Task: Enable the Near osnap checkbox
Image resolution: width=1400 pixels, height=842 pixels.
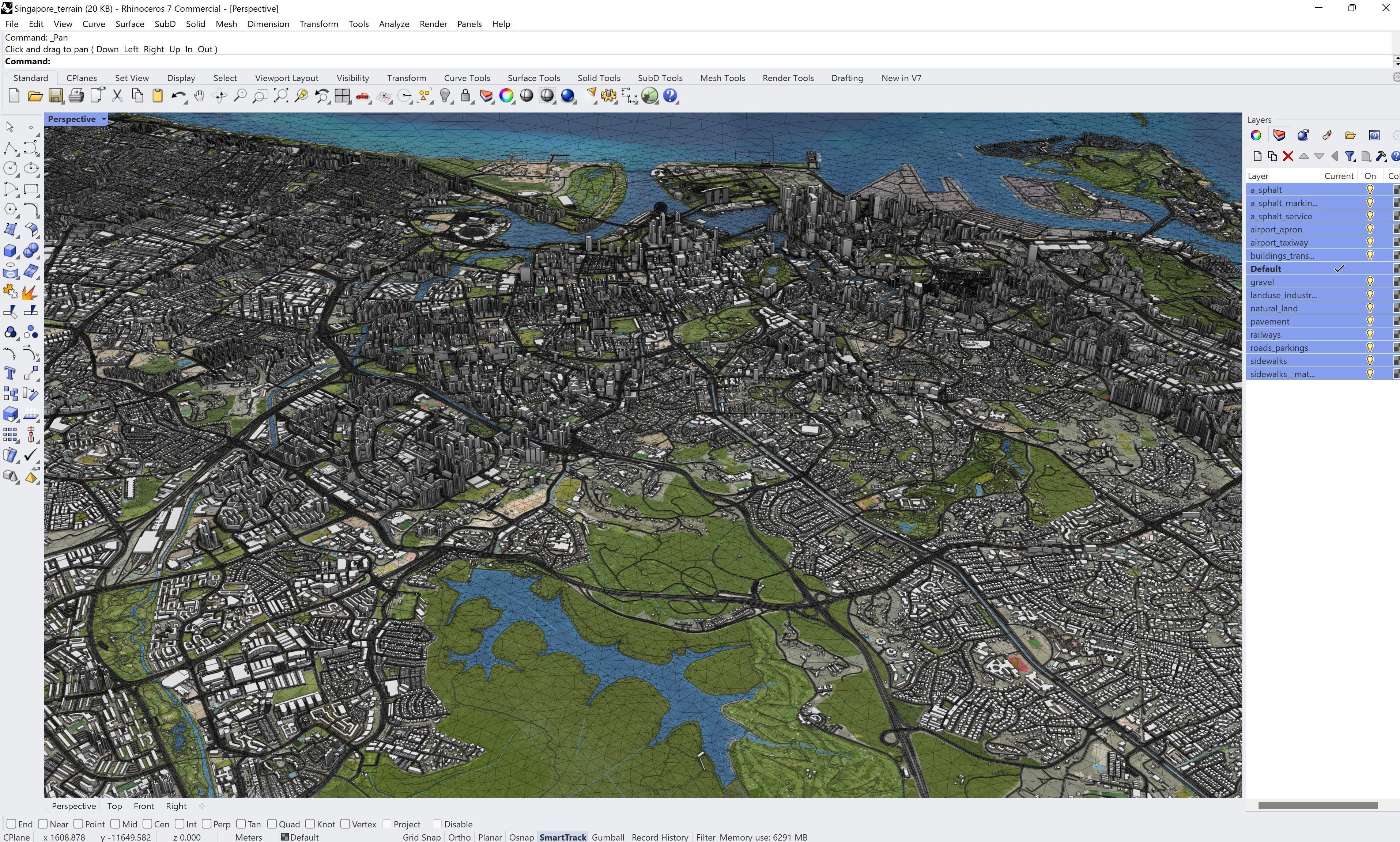Action: pyautogui.click(x=42, y=824)
